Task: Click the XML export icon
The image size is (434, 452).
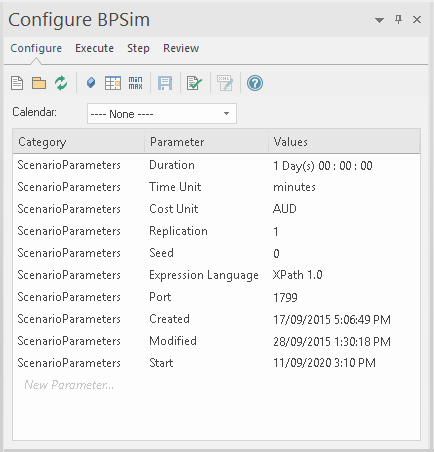Action: [225, 83]
